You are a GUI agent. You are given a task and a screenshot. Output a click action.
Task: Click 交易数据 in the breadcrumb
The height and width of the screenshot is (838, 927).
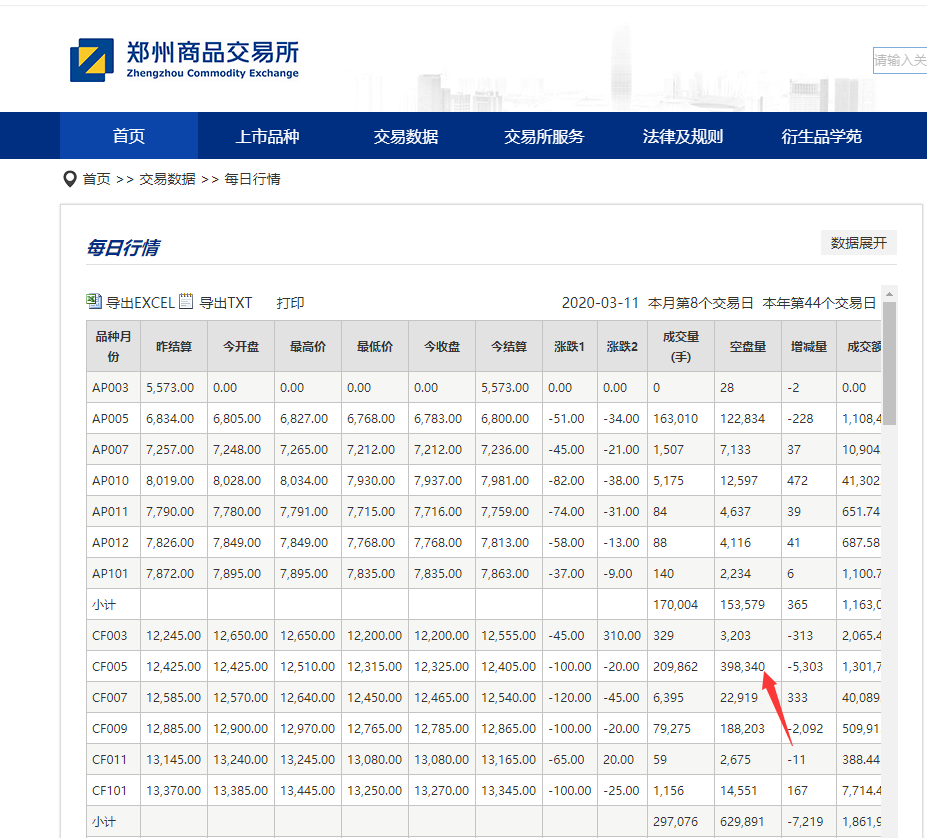(x=167, y=179)
